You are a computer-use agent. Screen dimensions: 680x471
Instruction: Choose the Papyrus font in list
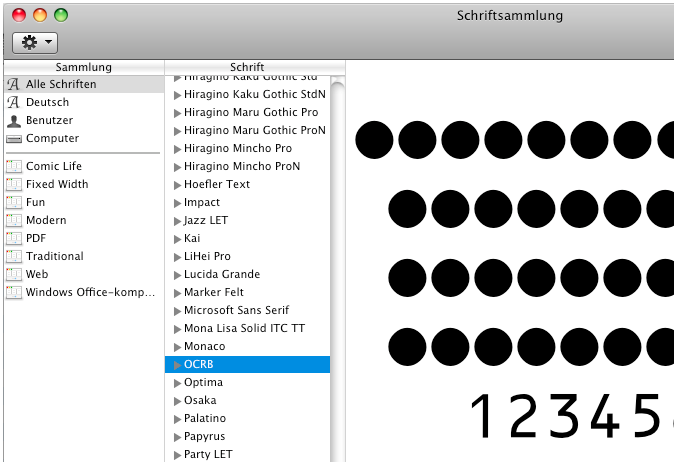click(x=207, y=436)
